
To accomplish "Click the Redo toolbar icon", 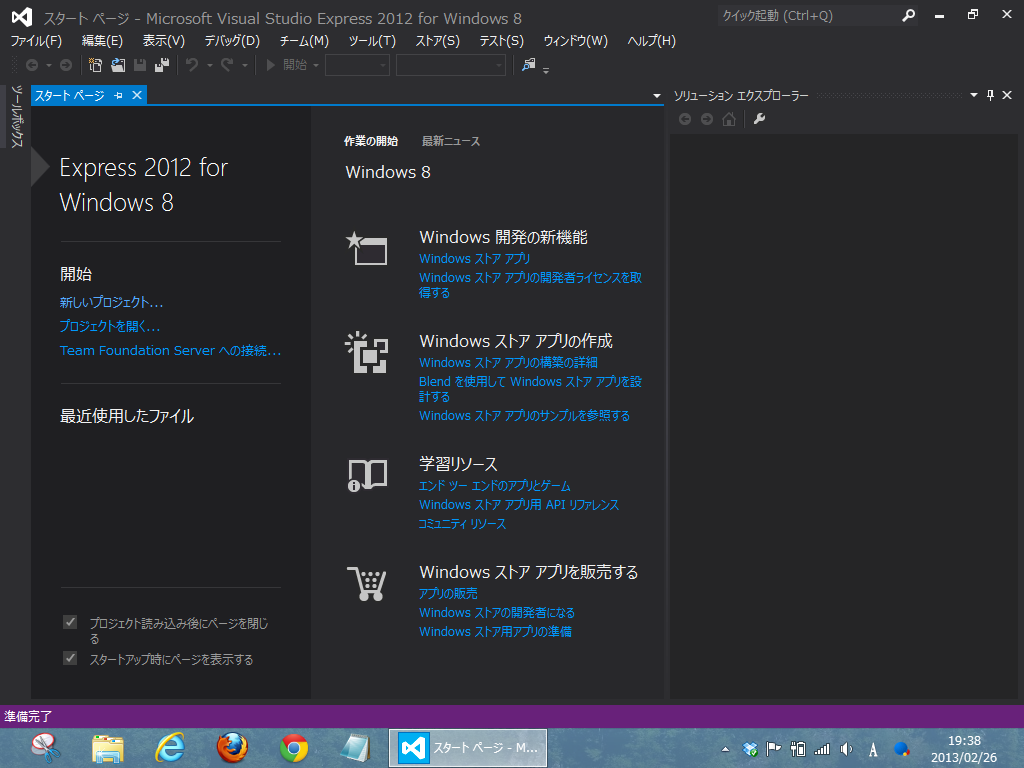I will (x=227, y=65).
